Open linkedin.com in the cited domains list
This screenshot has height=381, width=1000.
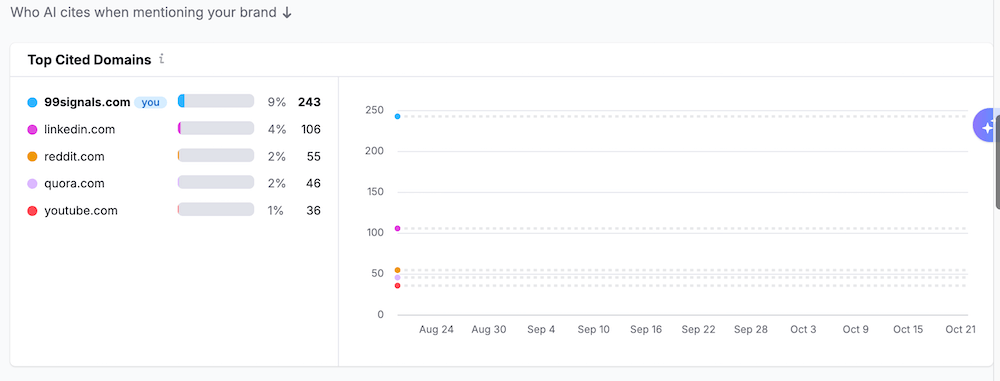[80, 130]
